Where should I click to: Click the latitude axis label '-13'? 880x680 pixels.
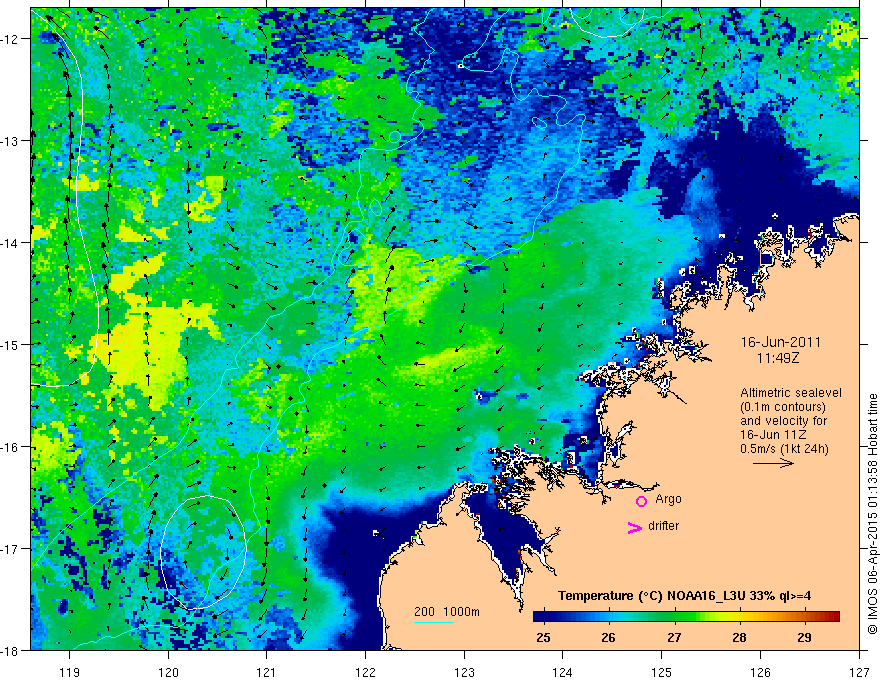pos(11,141)
